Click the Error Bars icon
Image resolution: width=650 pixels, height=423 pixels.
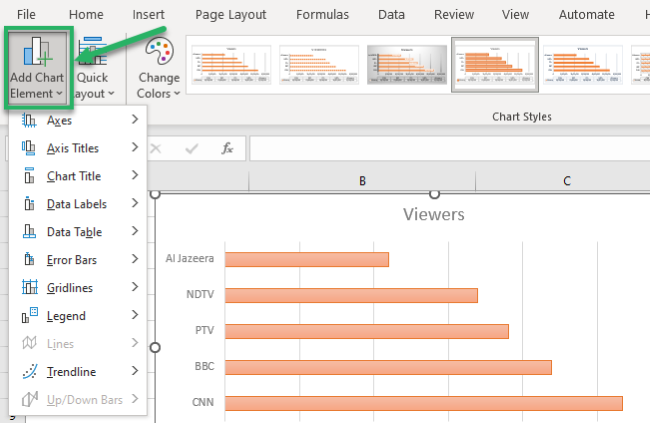click(29, 260)
